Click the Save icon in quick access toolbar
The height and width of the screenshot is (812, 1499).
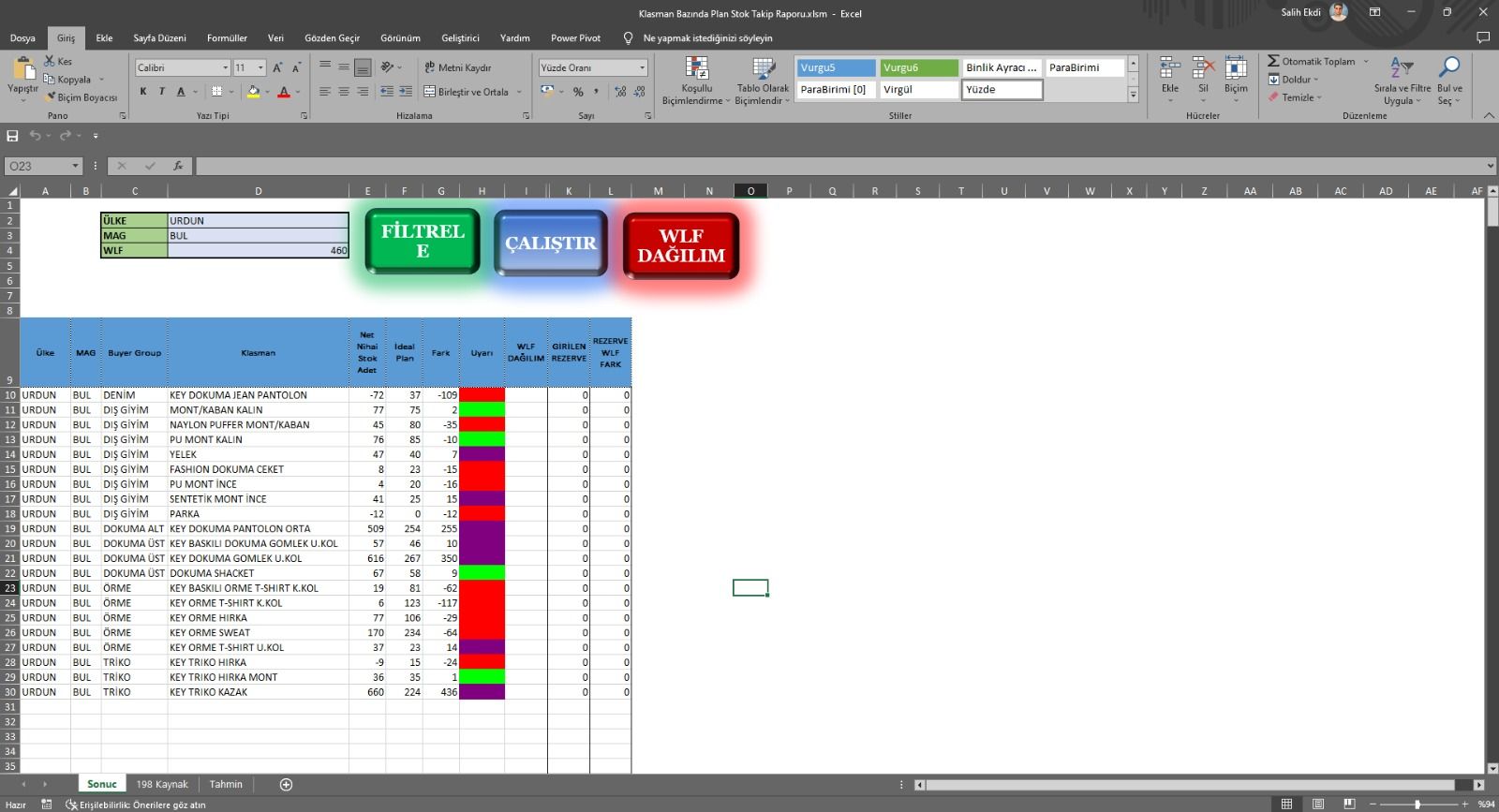(x=13, y=136)
